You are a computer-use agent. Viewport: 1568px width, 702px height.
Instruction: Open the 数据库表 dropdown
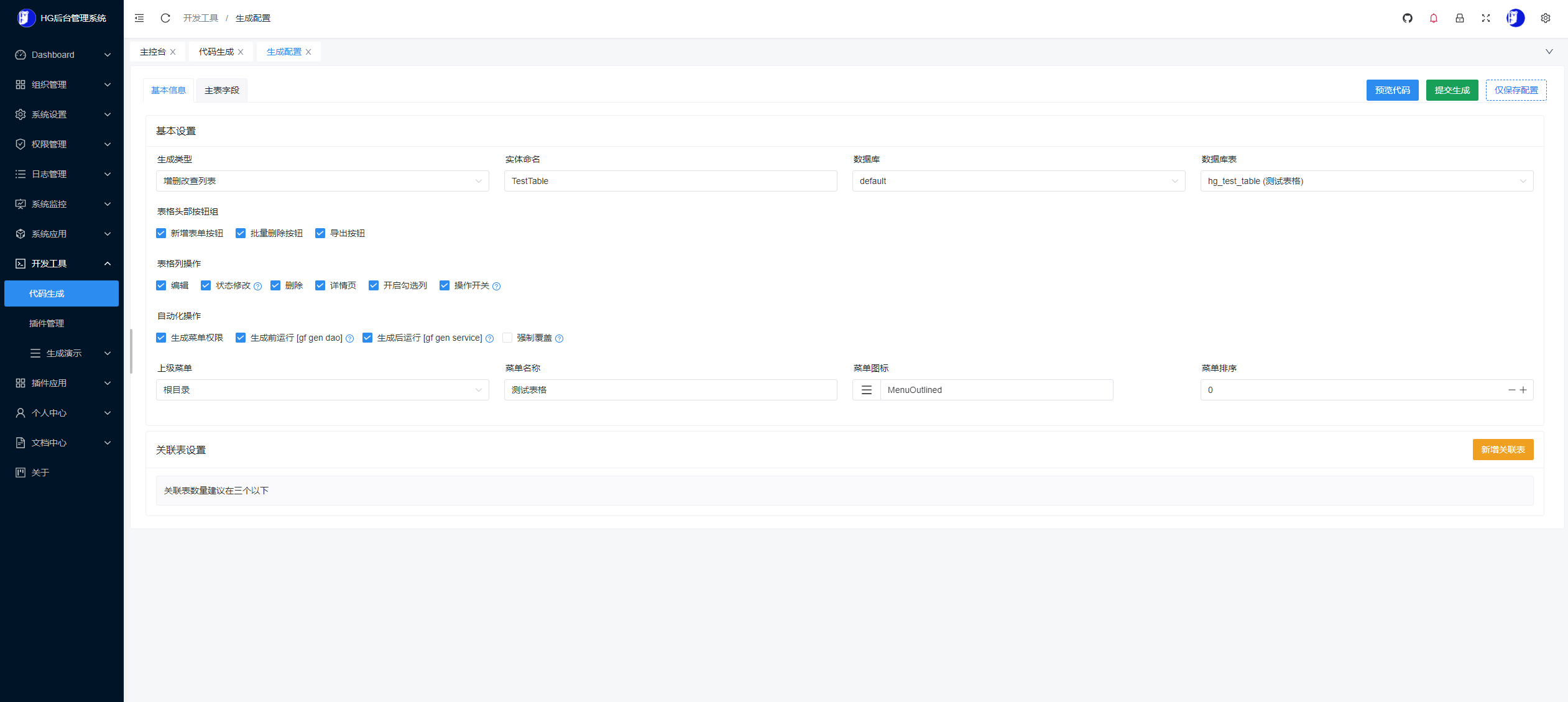point(1366,181)
